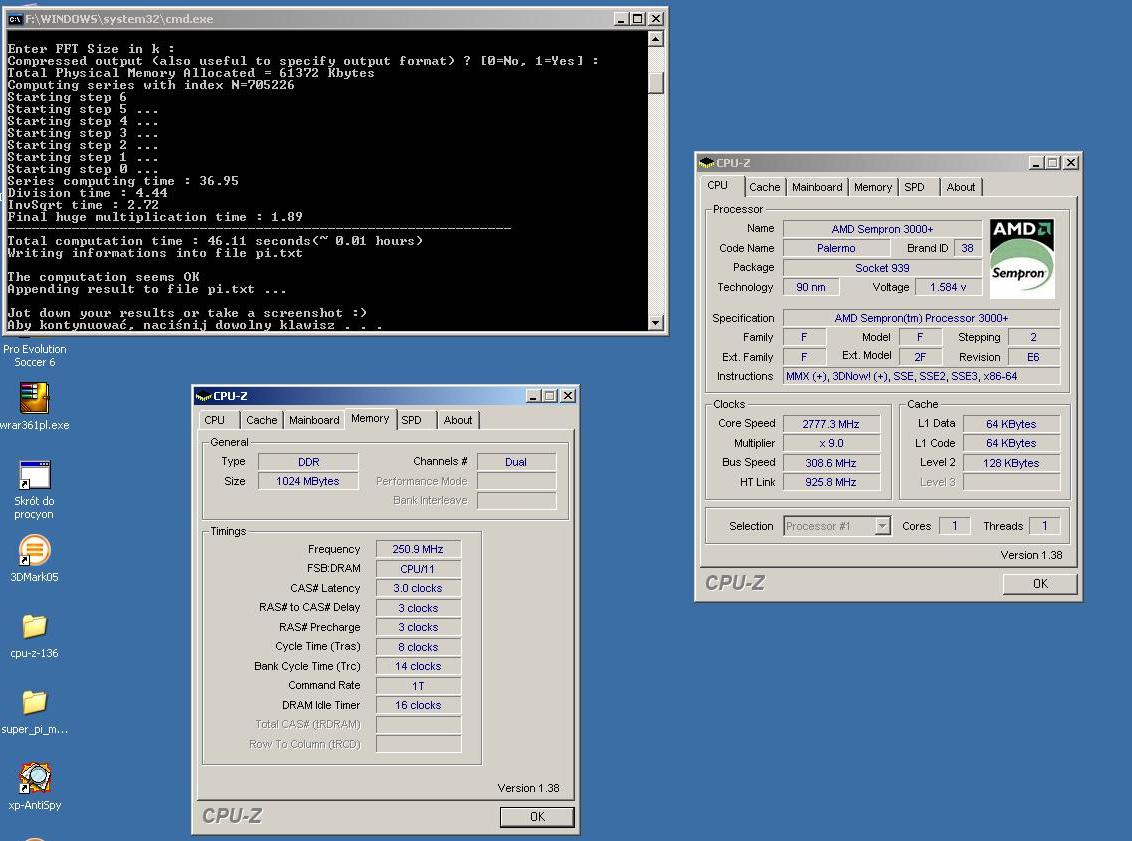The image size is (1132, 841).
Task: Close the CPU-Z Memory window
Action: (568, 396)
